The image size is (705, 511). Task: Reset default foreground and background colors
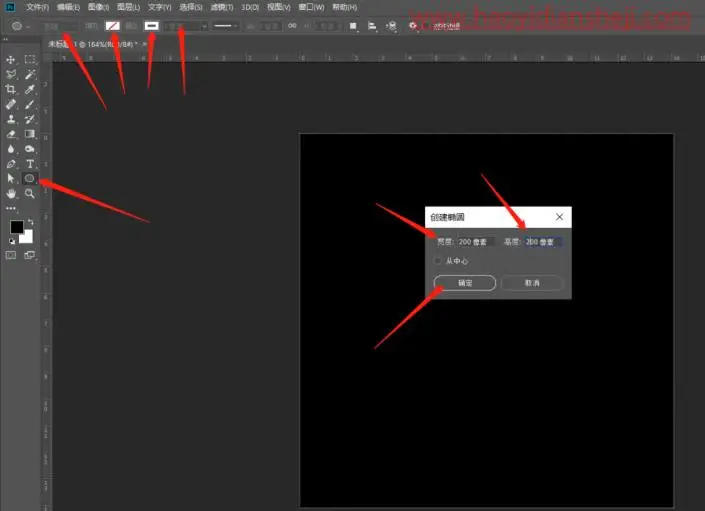click(x=12, y=241)
